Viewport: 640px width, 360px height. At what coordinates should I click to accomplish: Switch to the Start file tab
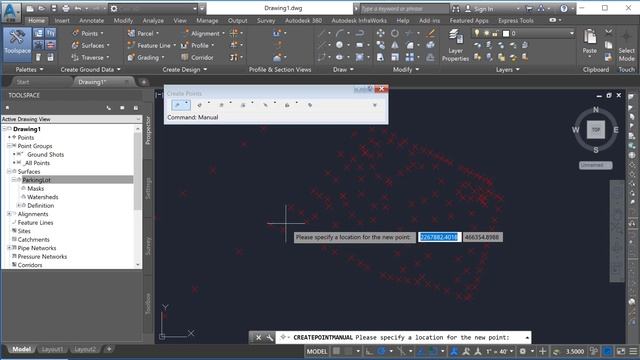click(x=23, y=82)
